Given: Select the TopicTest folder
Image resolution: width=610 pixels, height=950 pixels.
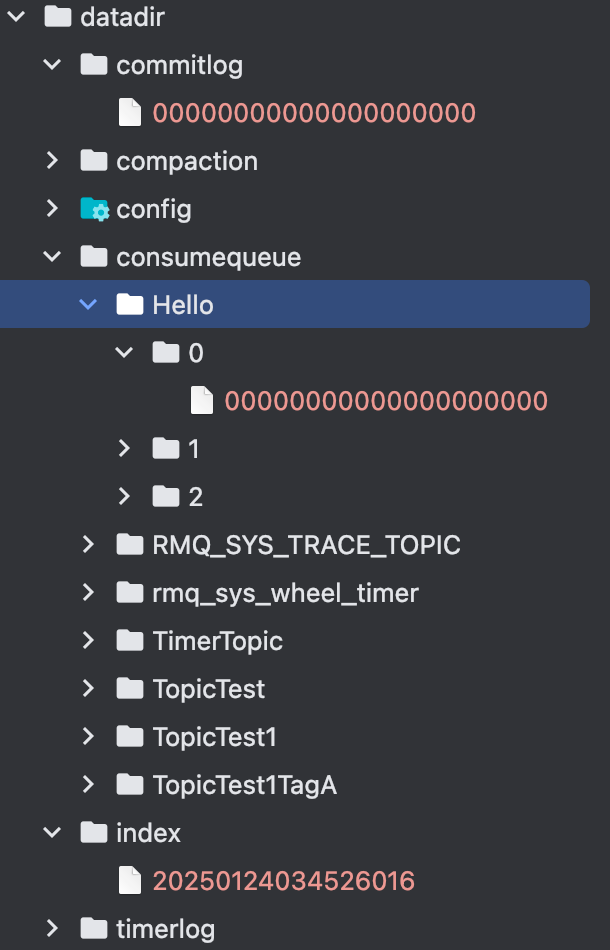Looking at the screenshot, I should [x=208, y=689].
